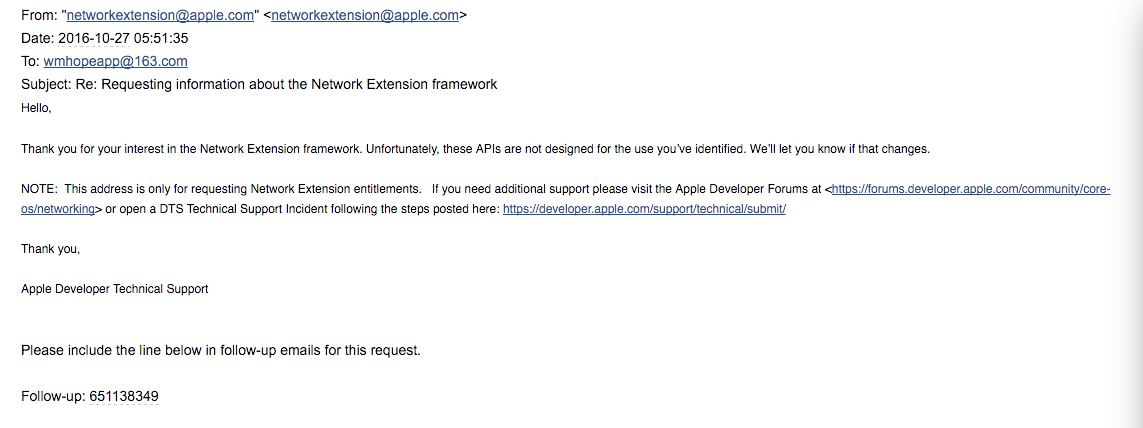Viewport: 1143px width, 428px height.
Task: Click the 'From:' header label
Action: click(37, 15)
